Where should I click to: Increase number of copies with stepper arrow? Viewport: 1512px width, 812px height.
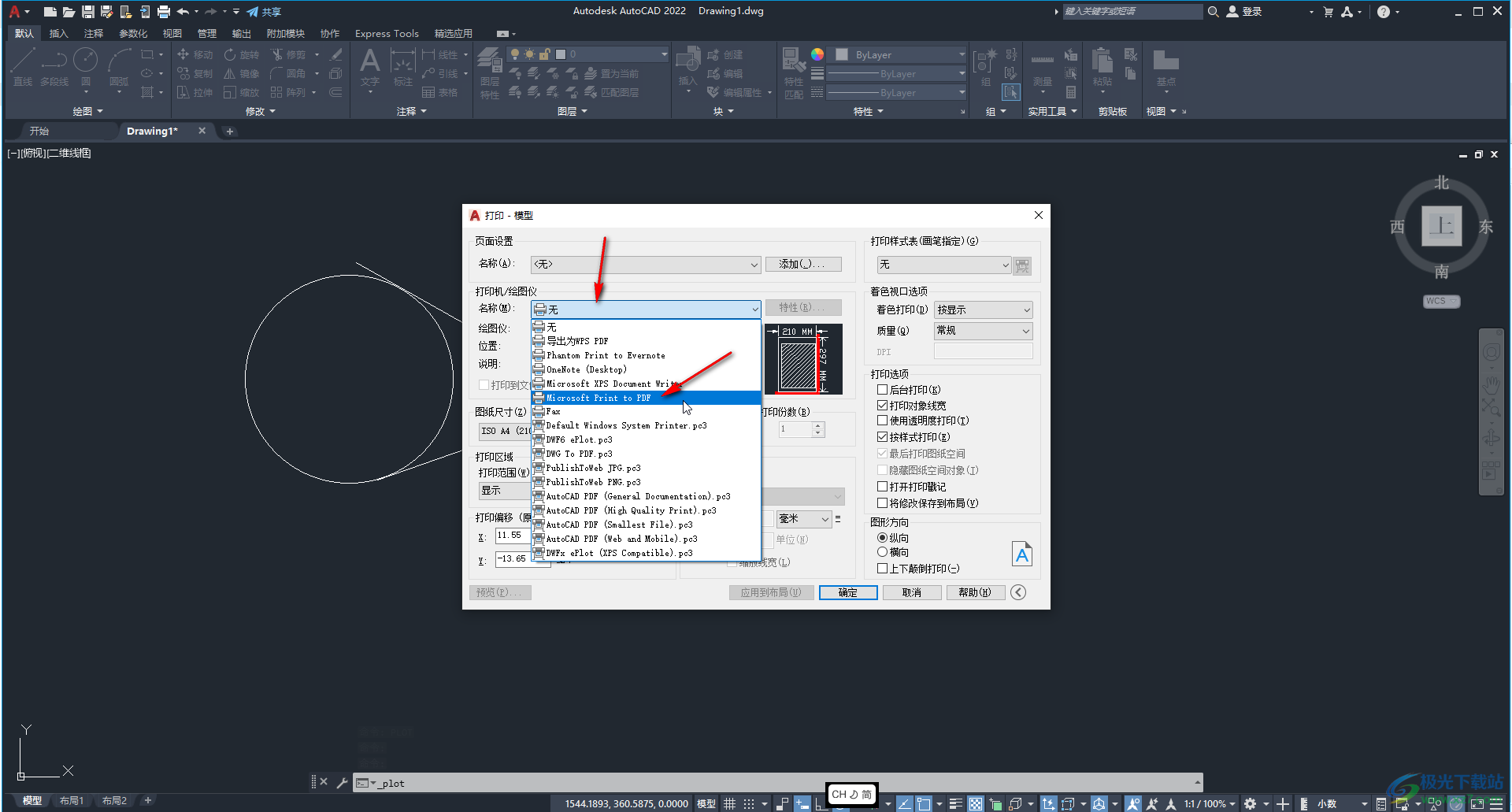point(818,426)
